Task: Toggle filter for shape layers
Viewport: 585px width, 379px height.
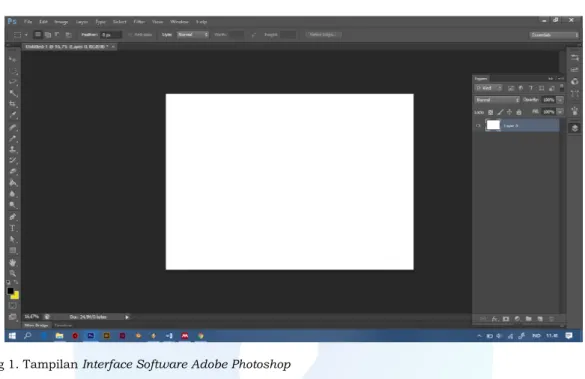Action: [x=541, y=88]
